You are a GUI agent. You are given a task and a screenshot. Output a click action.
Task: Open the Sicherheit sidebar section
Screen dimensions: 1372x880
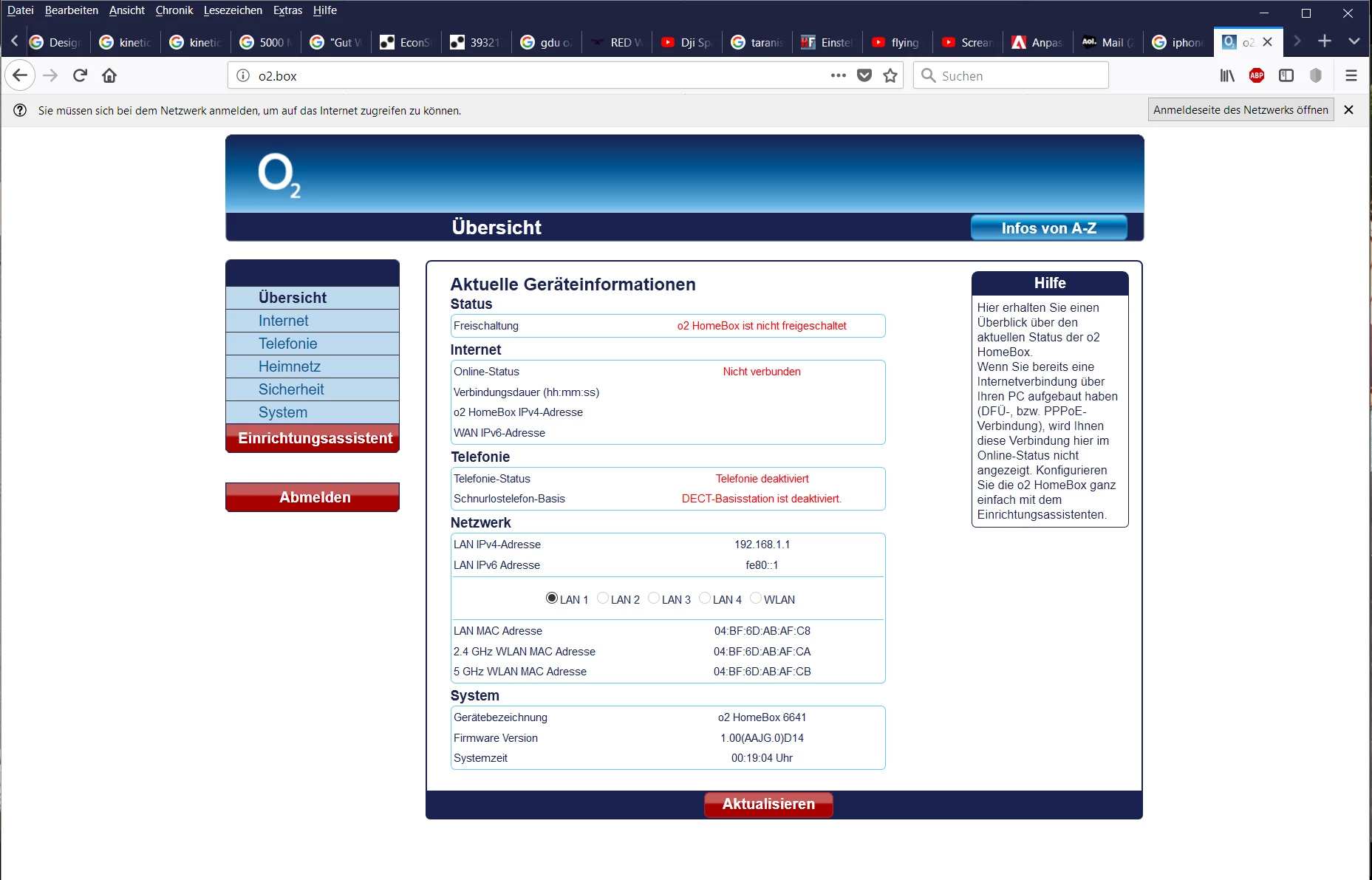point(313,389)
